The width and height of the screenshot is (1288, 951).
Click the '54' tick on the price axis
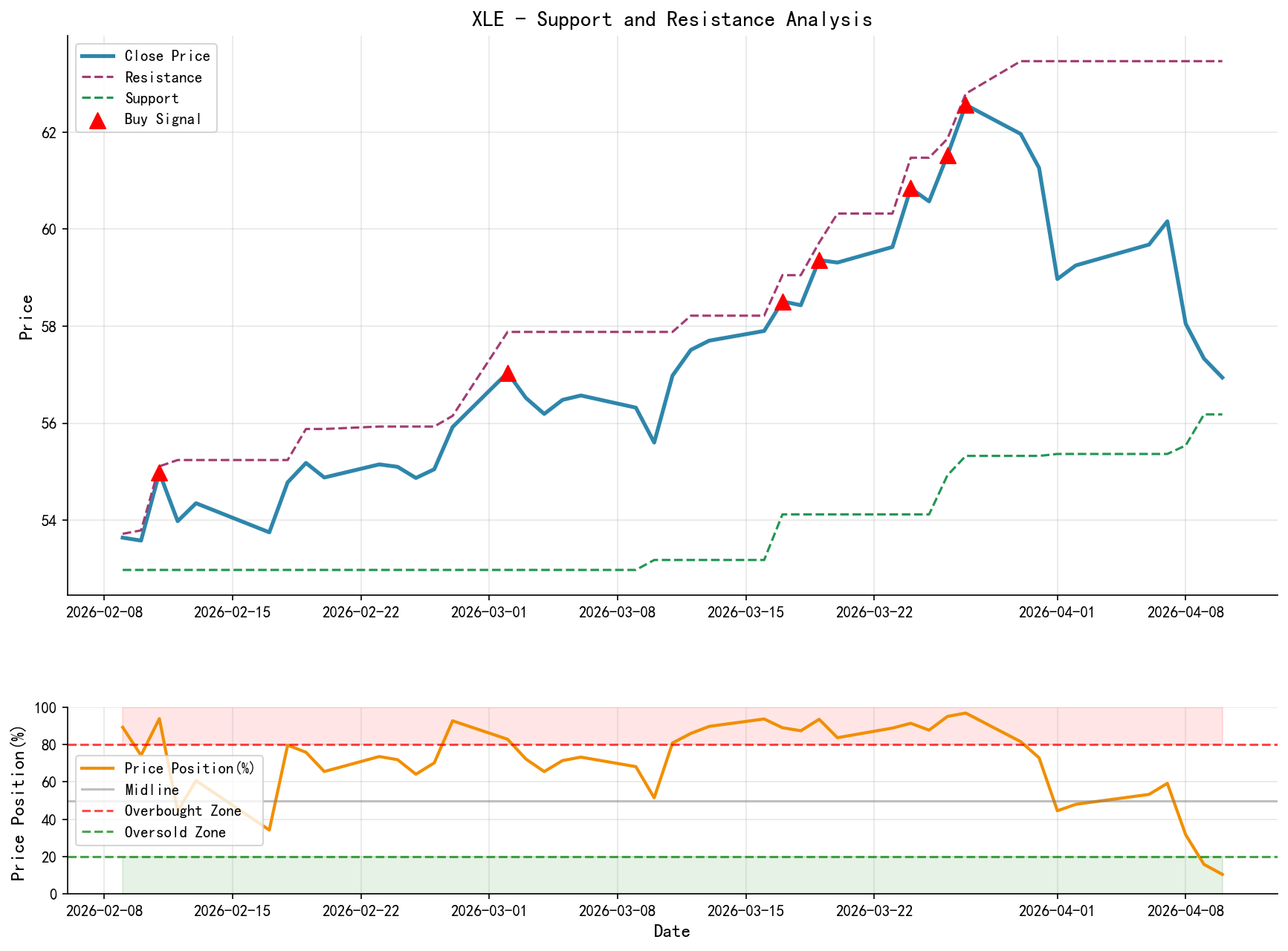pyautogui.click(x=49, y=520)
